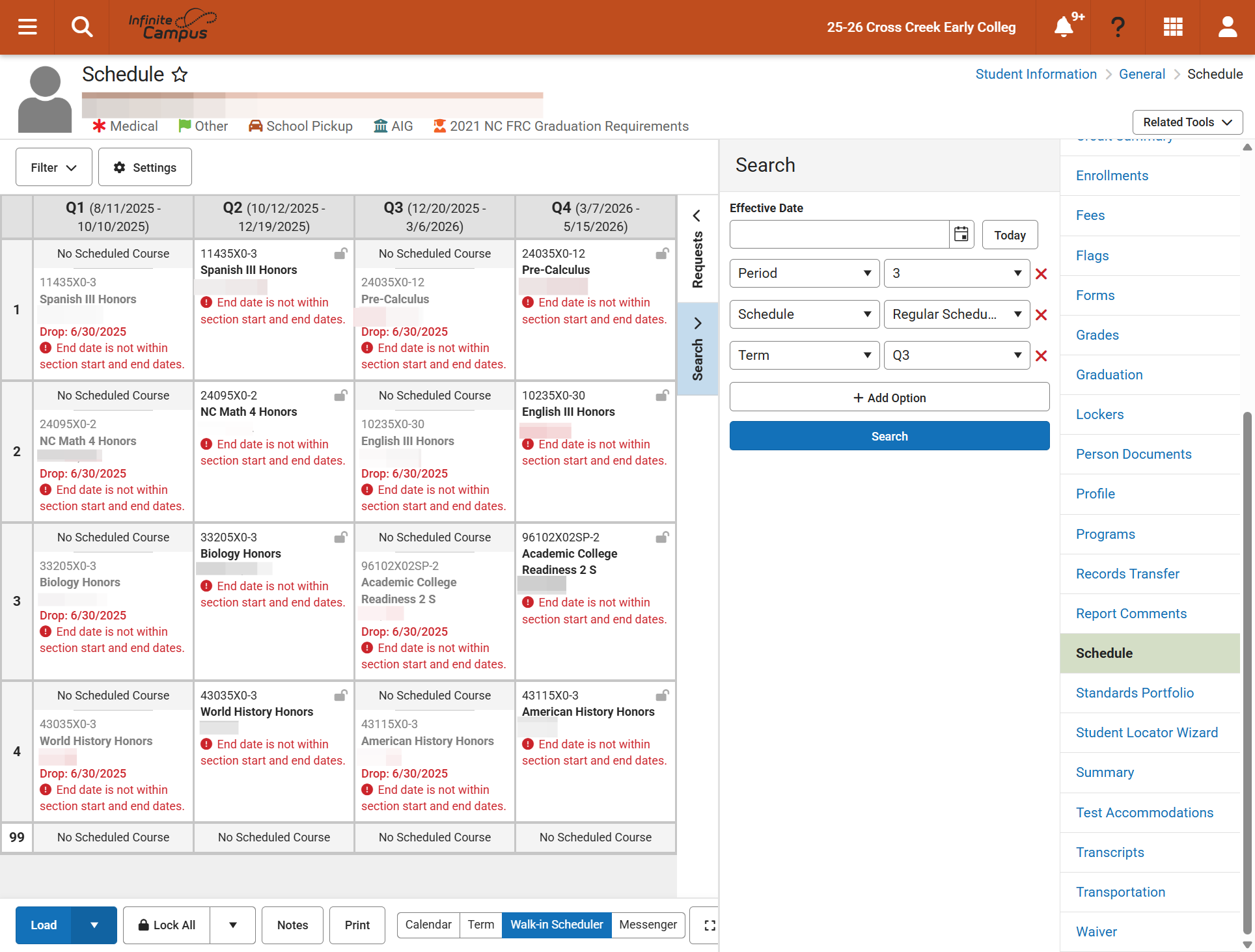Screen dimensions: 1255x952
Task: Open the help question mark
Action: click(x=1118, y=27)
